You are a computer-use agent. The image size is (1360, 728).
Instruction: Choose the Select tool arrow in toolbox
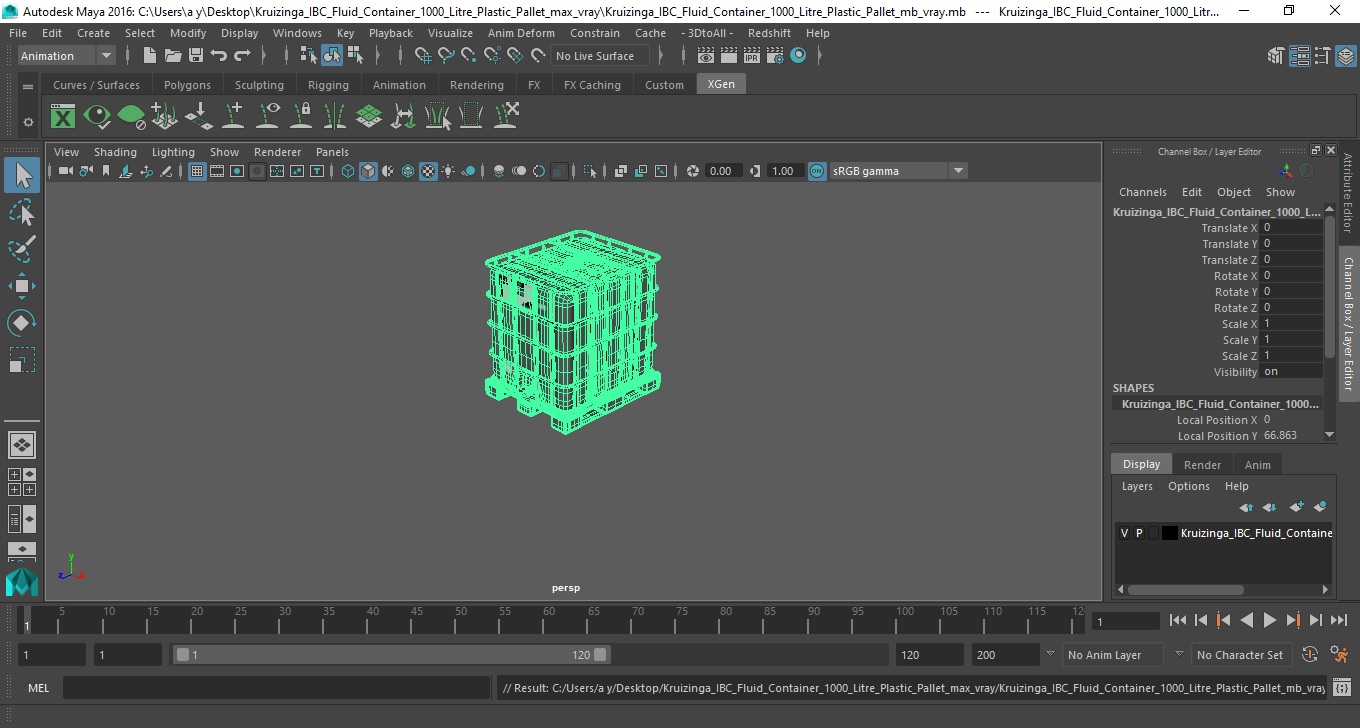point(22,176)
